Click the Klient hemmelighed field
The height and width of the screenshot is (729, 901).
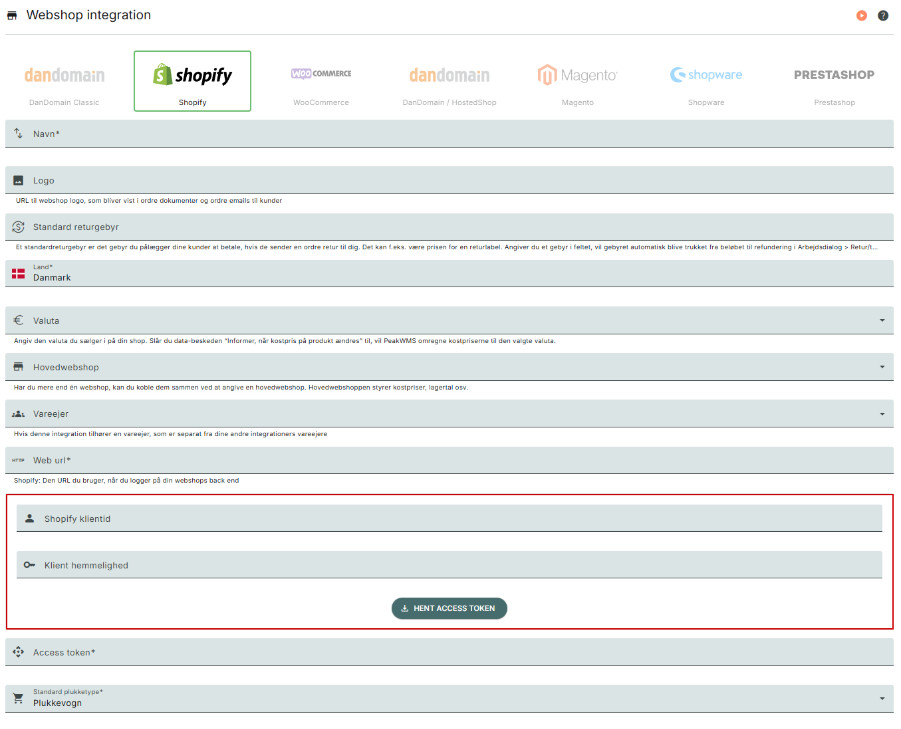[x=449, y=565]
